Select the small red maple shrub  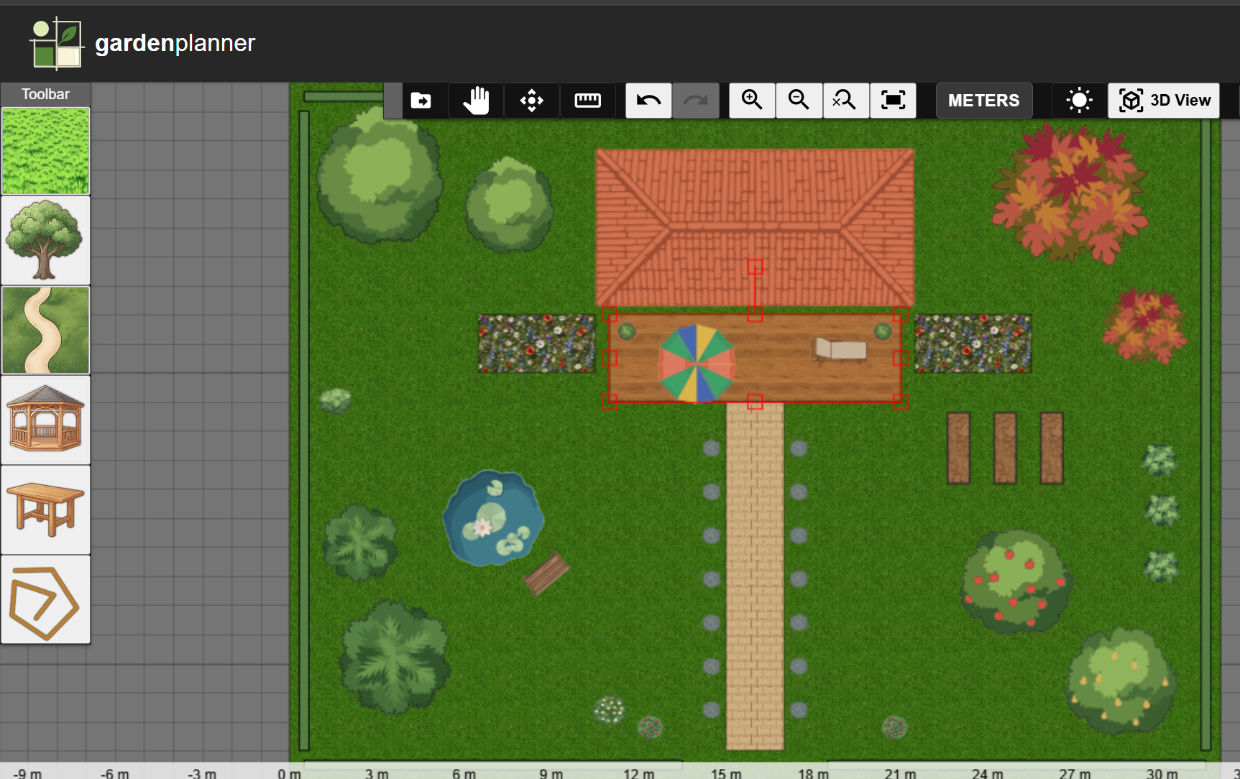click(1144, 325)
